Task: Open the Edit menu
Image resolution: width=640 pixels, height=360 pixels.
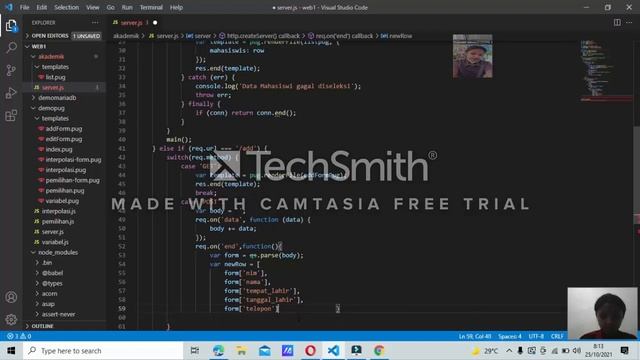Action: click(42, 7)
